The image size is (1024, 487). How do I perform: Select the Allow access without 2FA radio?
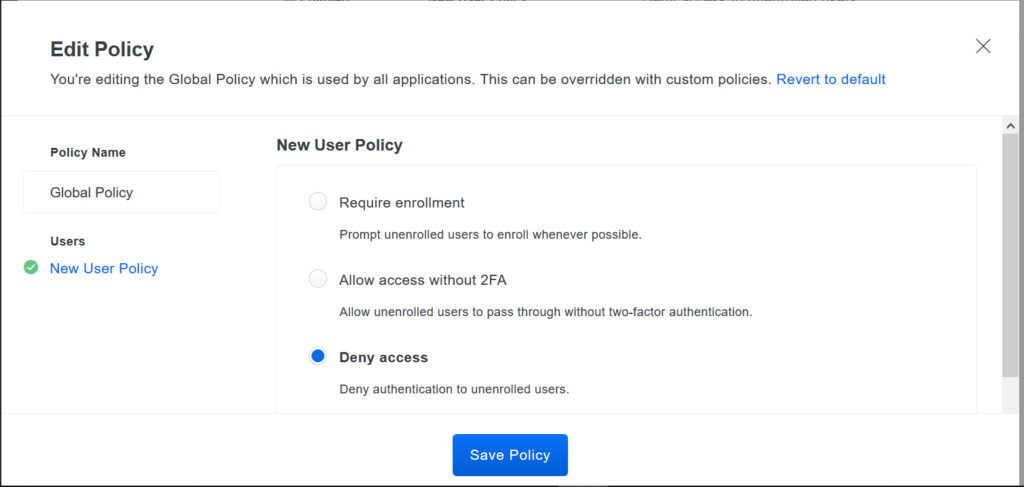coord(317,279)
